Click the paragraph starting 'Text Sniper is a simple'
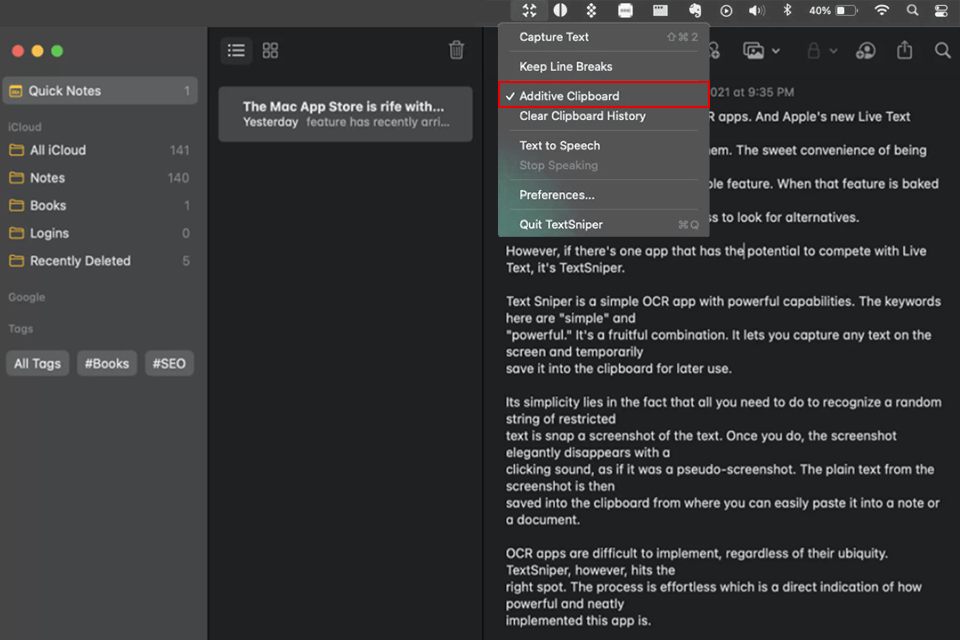The width and height of the screenshot is (960, 640). point(723,335)
